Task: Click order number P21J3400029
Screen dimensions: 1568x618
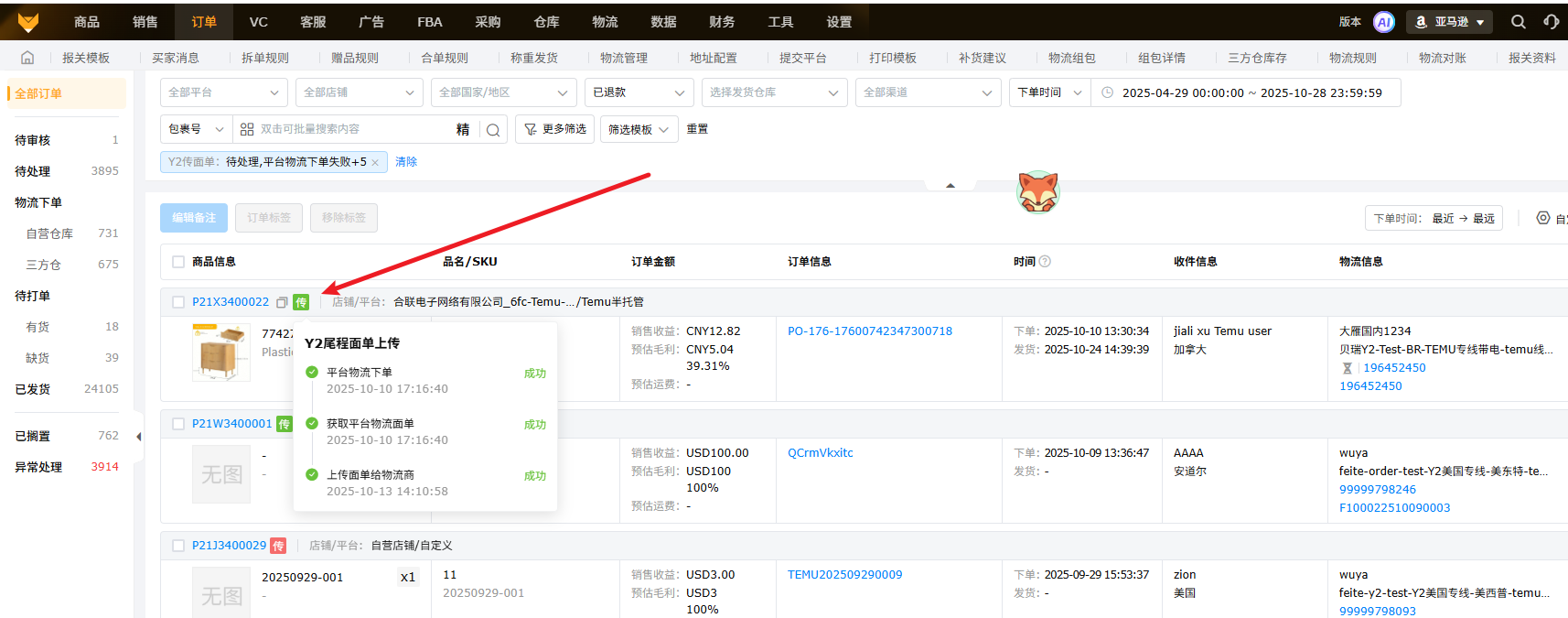Action: [x=229, y=546]
